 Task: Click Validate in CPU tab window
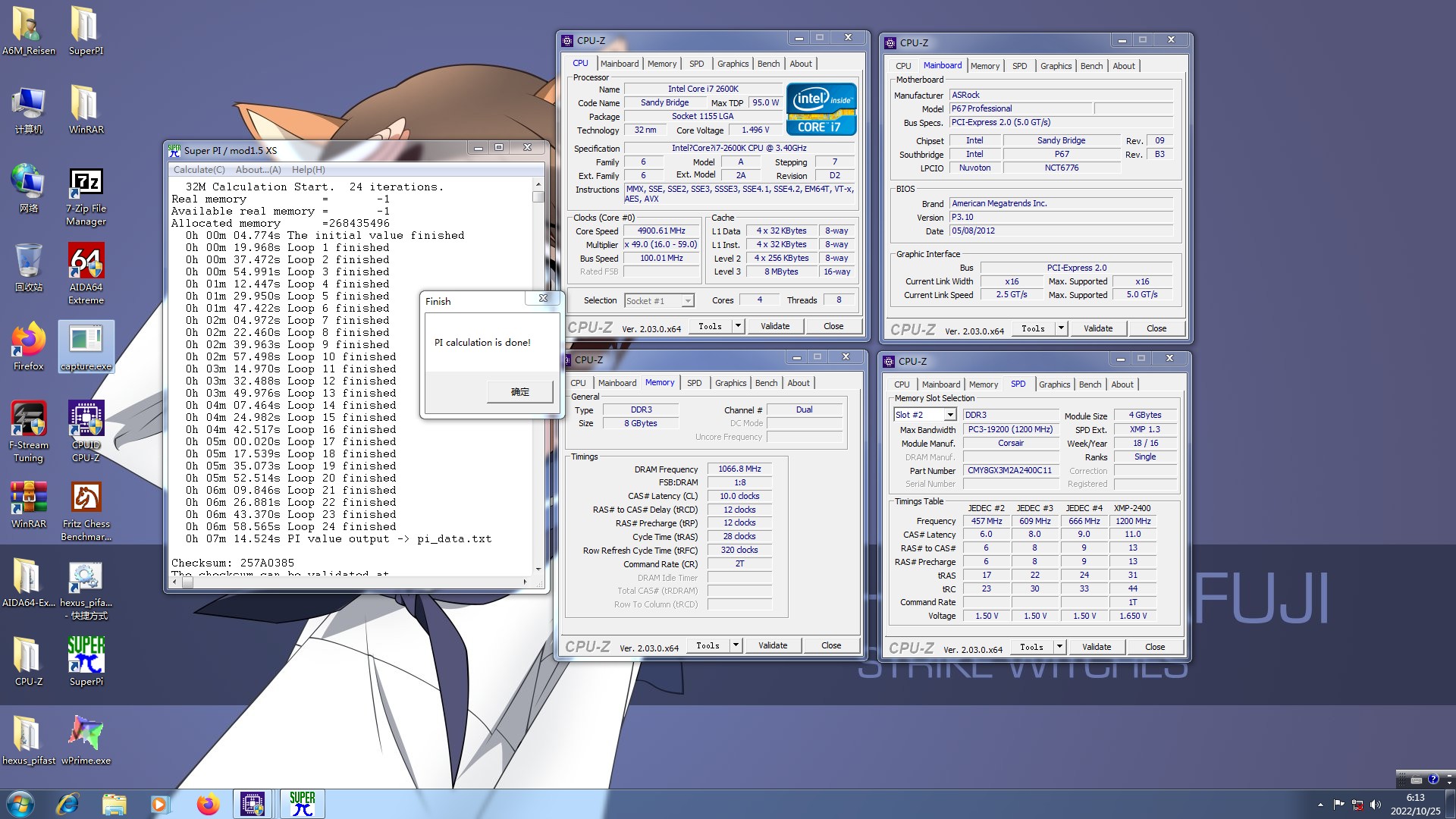[x=775, y=326]
